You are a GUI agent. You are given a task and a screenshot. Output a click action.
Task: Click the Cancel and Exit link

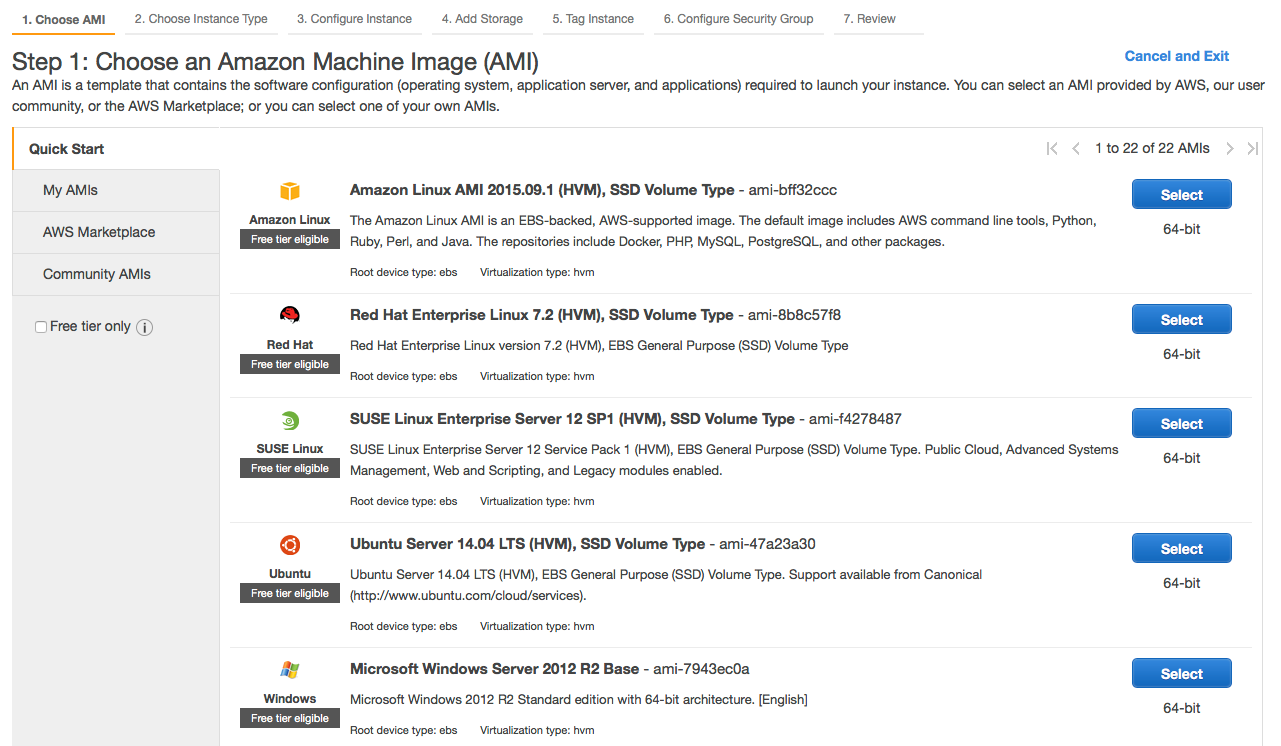1177,56
